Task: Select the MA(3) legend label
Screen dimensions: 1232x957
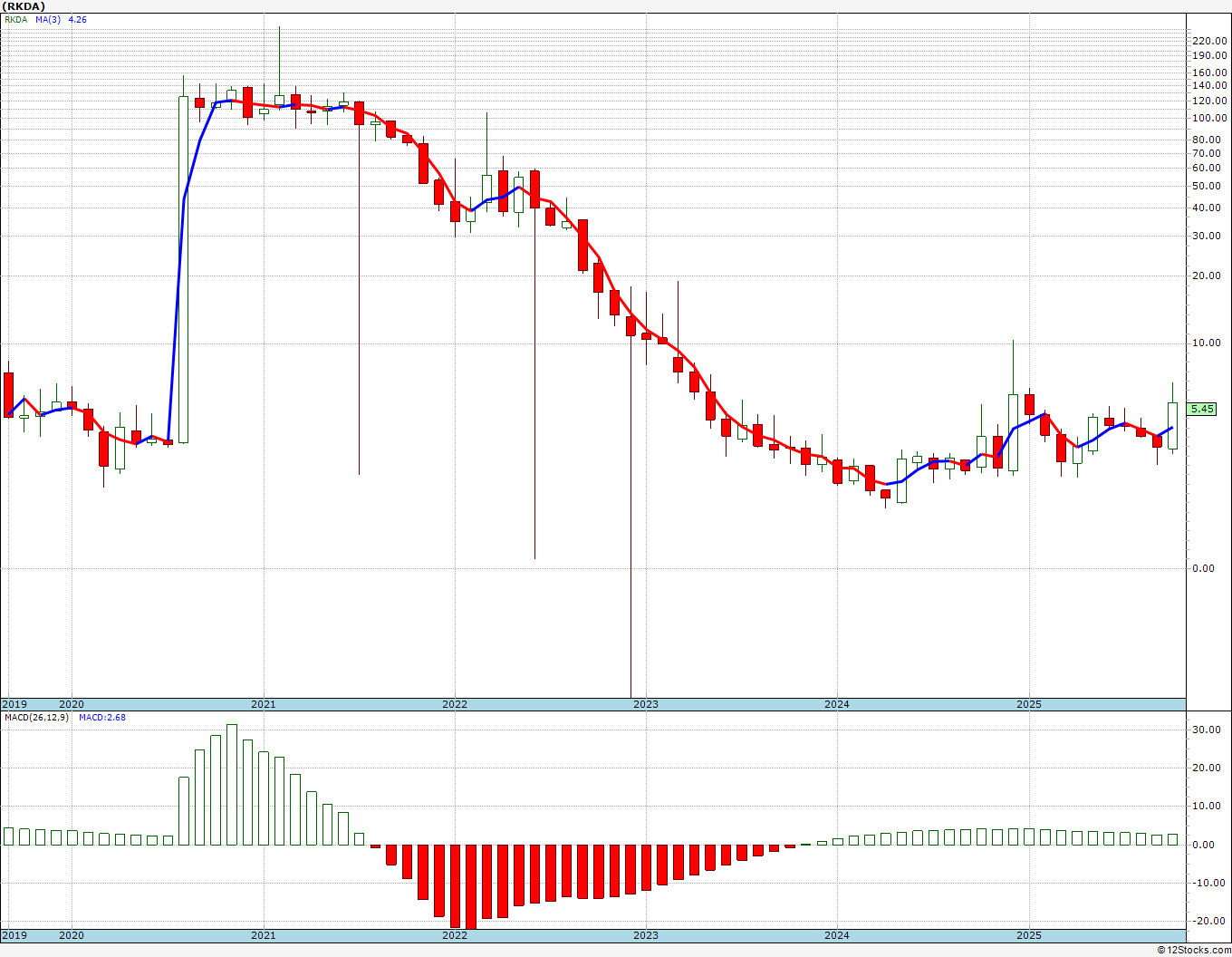Action: click(x=49, y=19)
